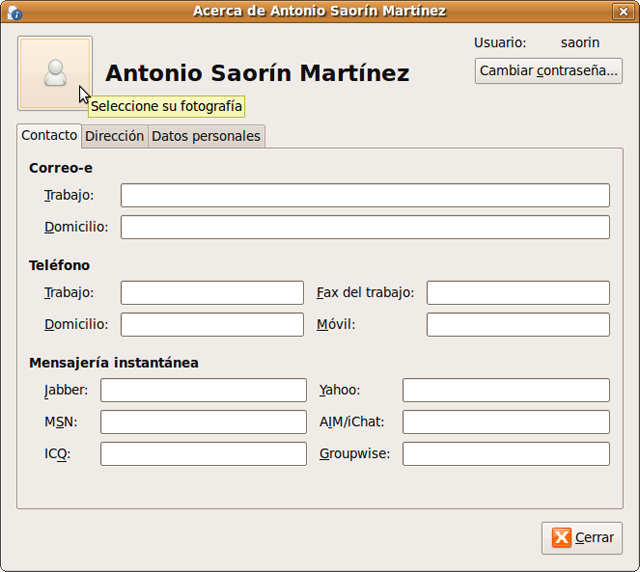This screenshot has width=640, height=572.
Task: Close the dialog with the title bar X
Action: pos(625,11)
